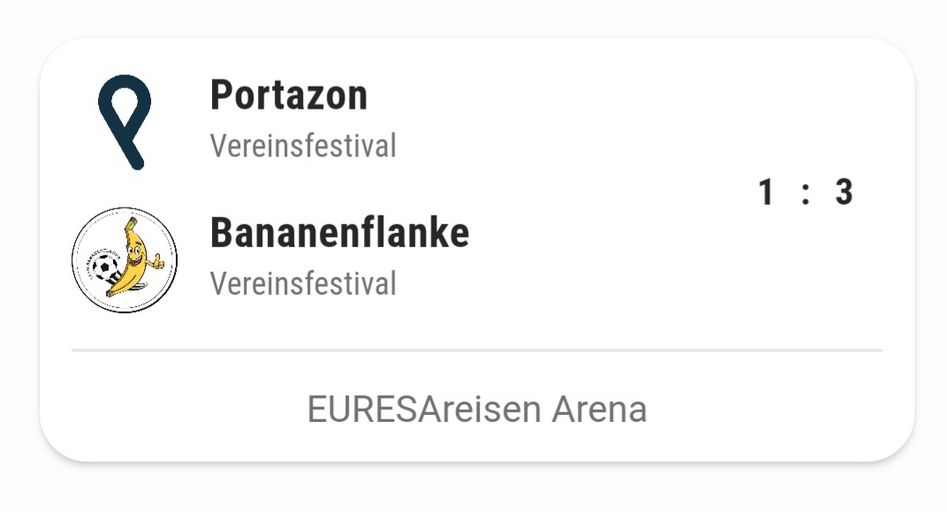
Task: Select the Vereinsfestival label under Portazon
Action: [x=303, y=146]
